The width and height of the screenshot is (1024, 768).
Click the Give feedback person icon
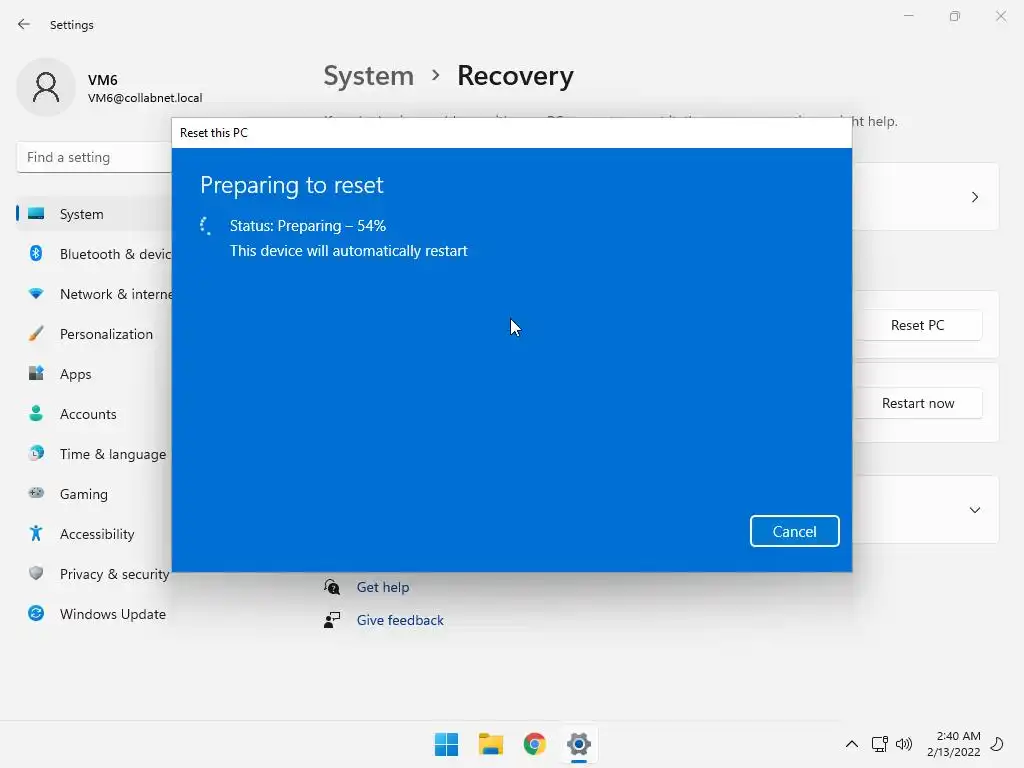(332, 620)
